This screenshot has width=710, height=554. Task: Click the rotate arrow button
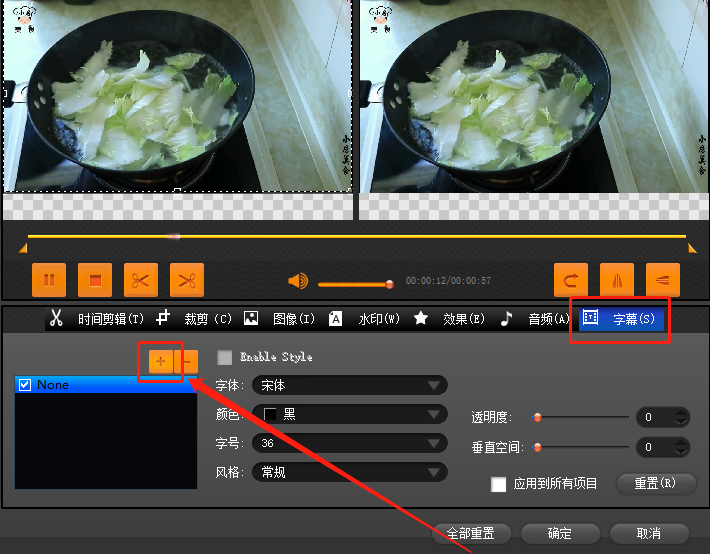(571, 280)
